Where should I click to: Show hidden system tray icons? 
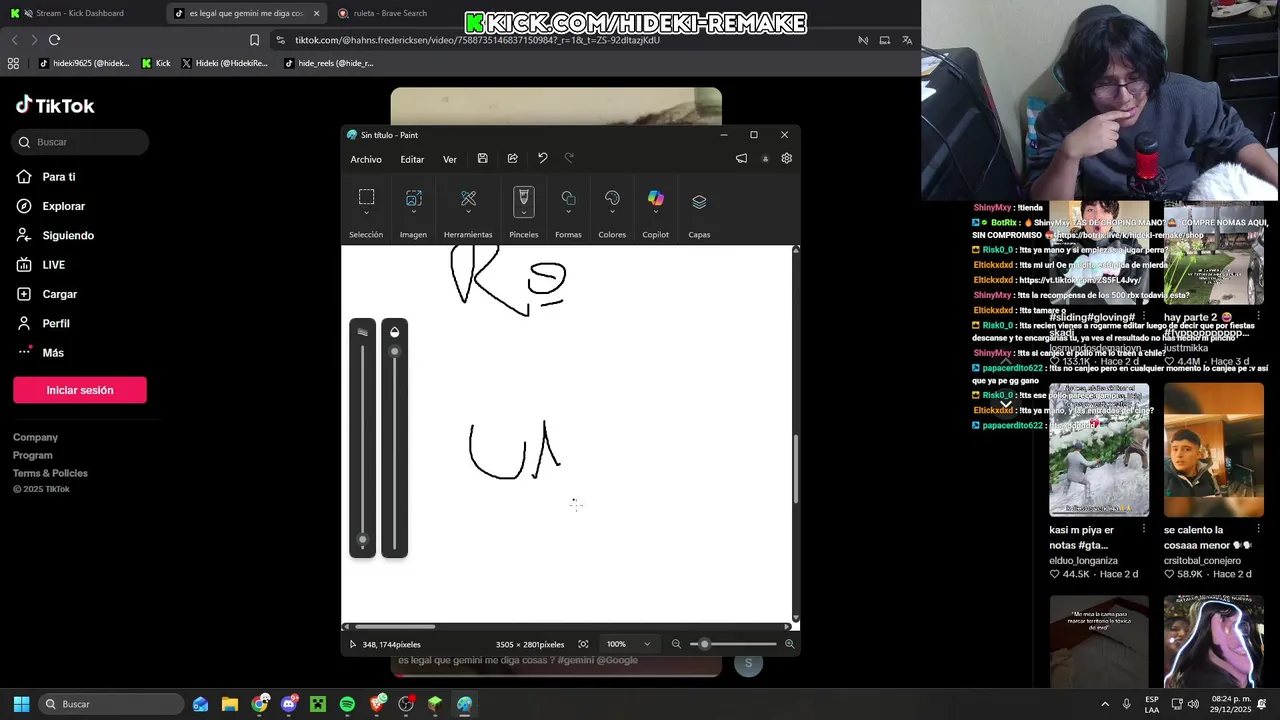coord(1105,704)
